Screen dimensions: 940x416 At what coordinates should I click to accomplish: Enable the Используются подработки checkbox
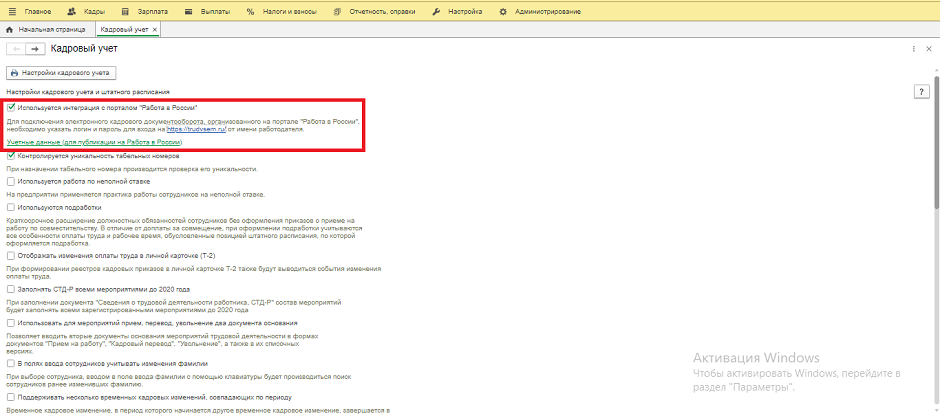[x=11, y=207]
